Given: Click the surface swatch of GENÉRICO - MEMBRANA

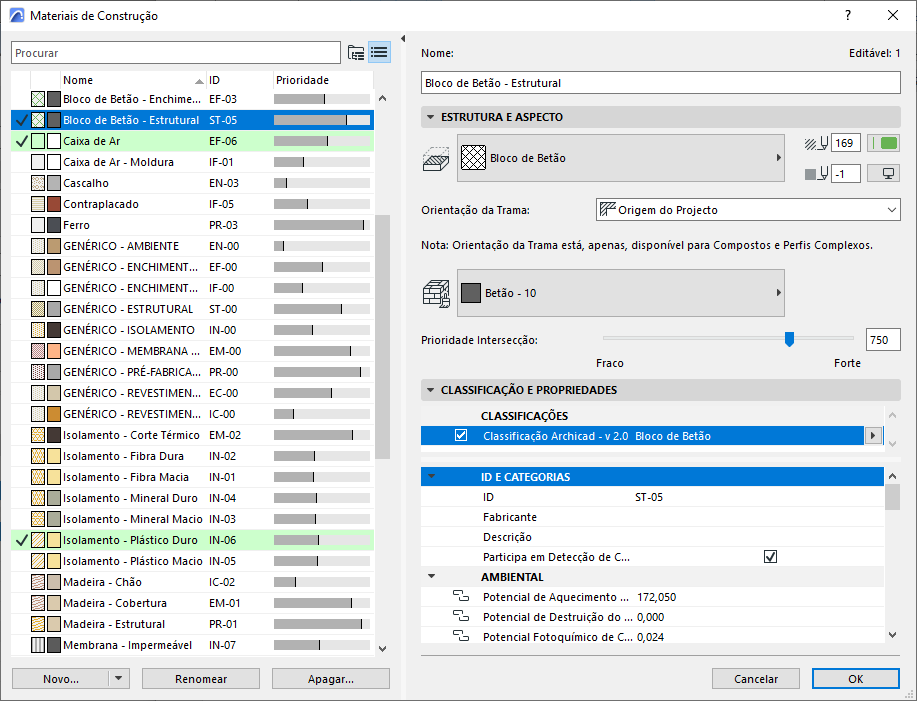Looking at the screenshot, I should [x=54, y=351].
